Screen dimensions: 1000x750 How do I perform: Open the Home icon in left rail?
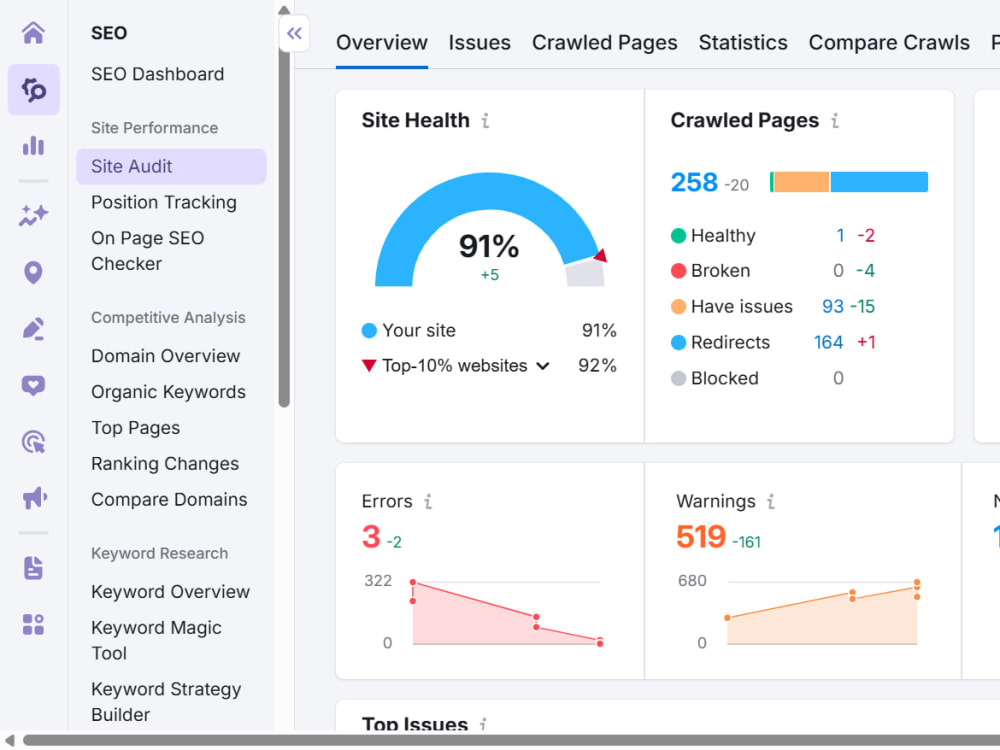33,33
